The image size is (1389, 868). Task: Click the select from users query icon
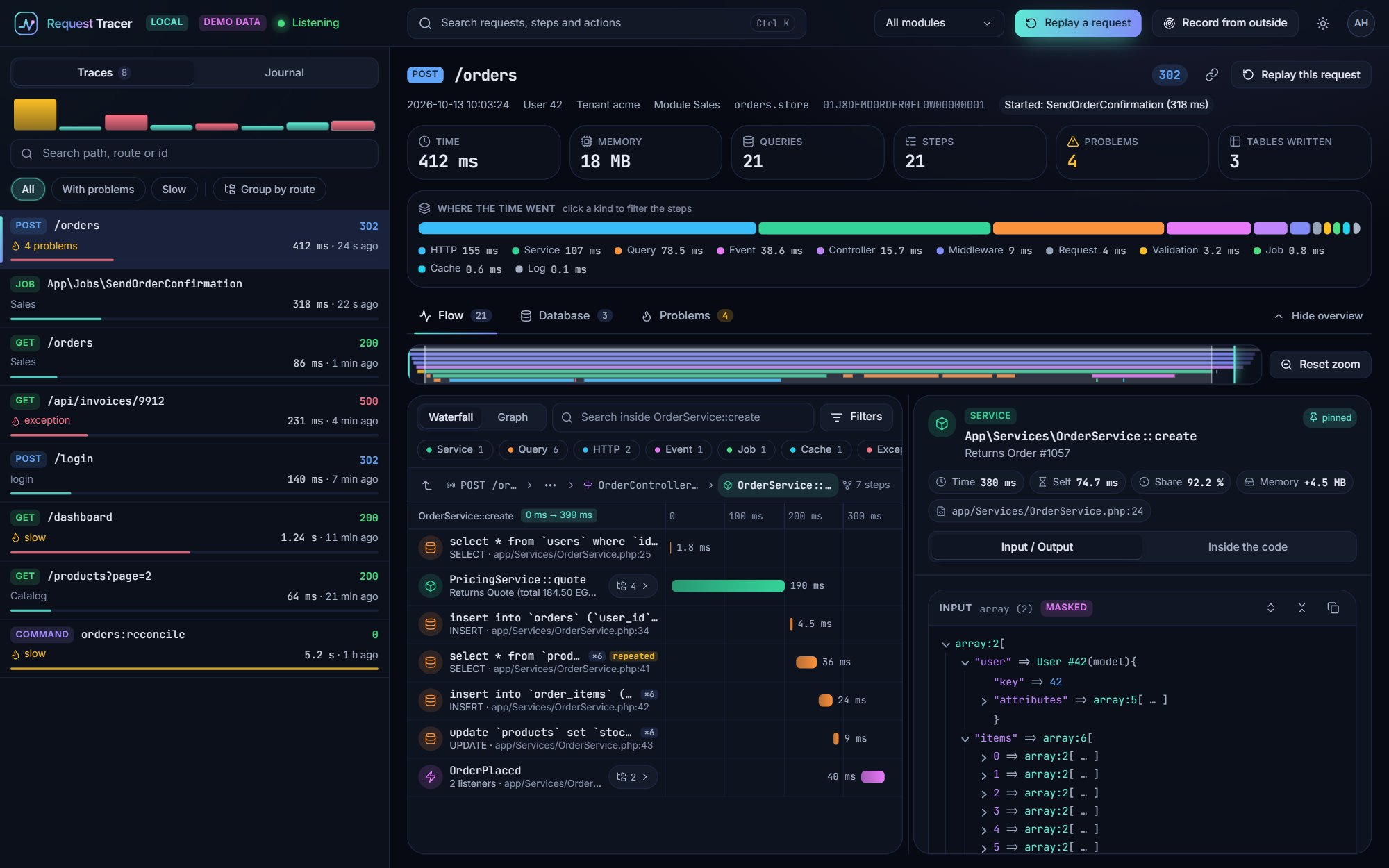tap(431, 547)
